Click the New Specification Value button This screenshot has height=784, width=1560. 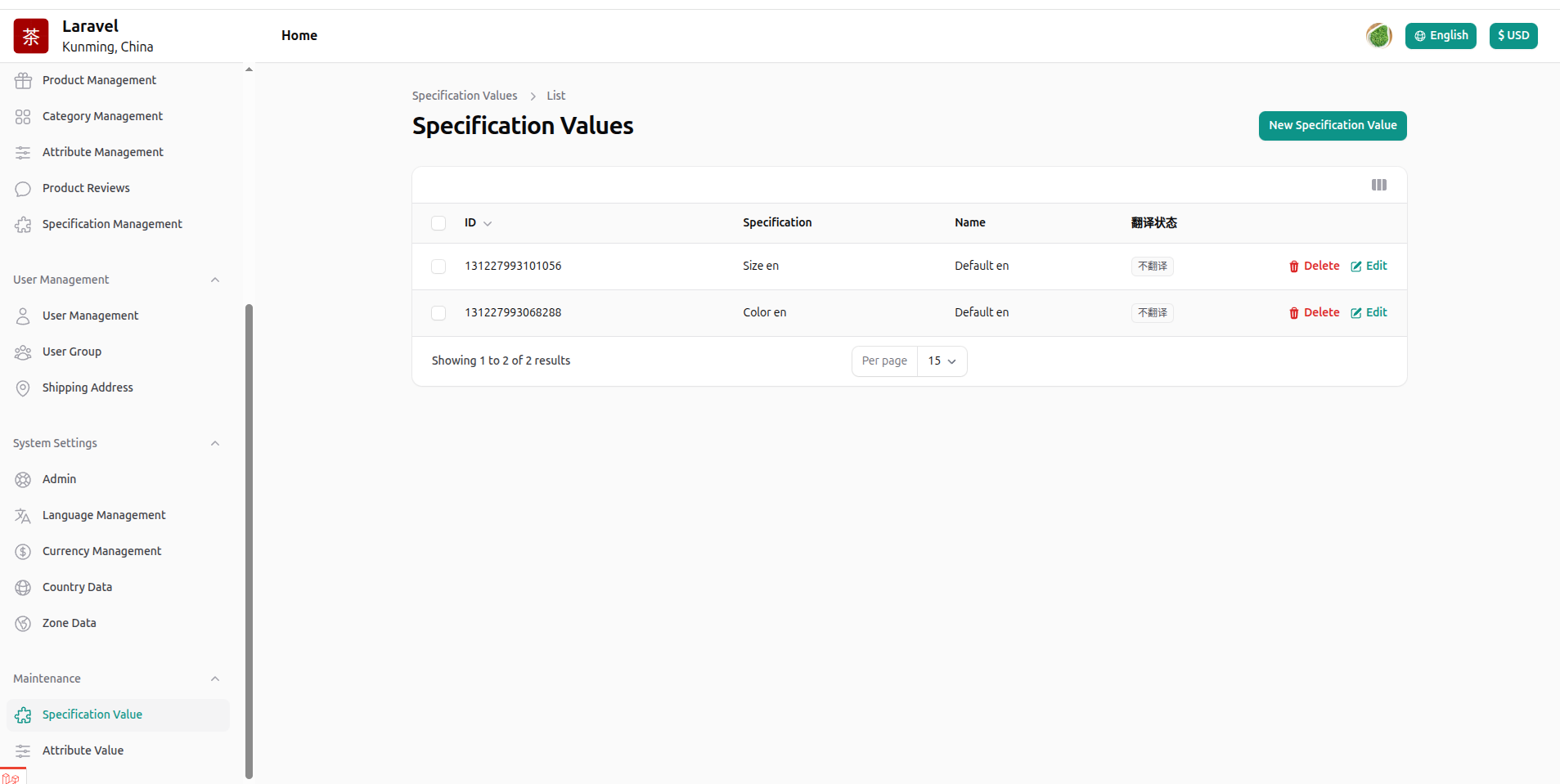click(x=1332, y=126)
